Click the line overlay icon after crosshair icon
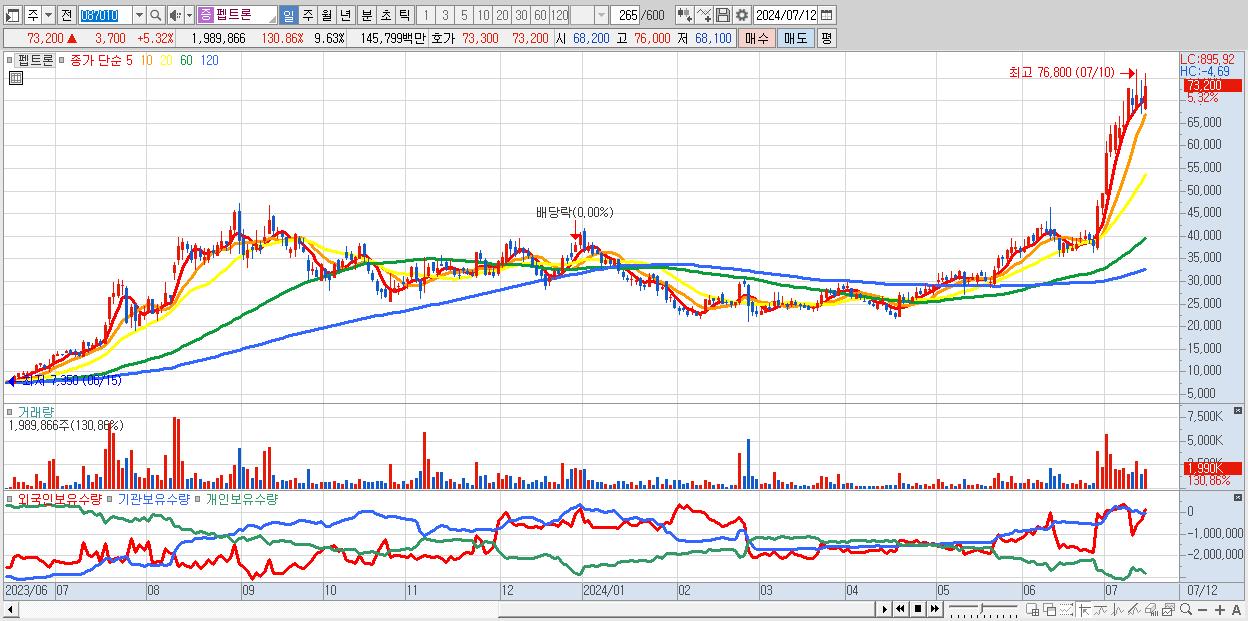 tap(1101, 609)
